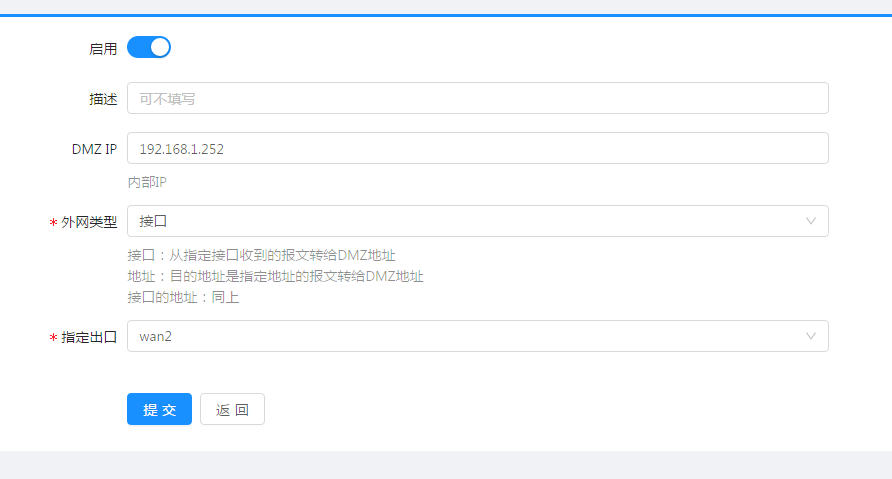Click the 返回 back button

232,409
